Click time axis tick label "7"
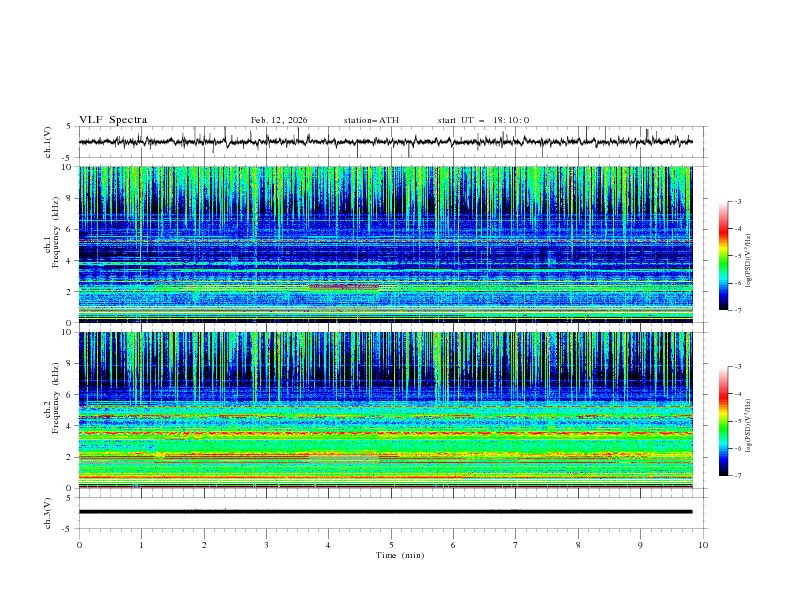 pyautogui.click(x=516, y=545)
